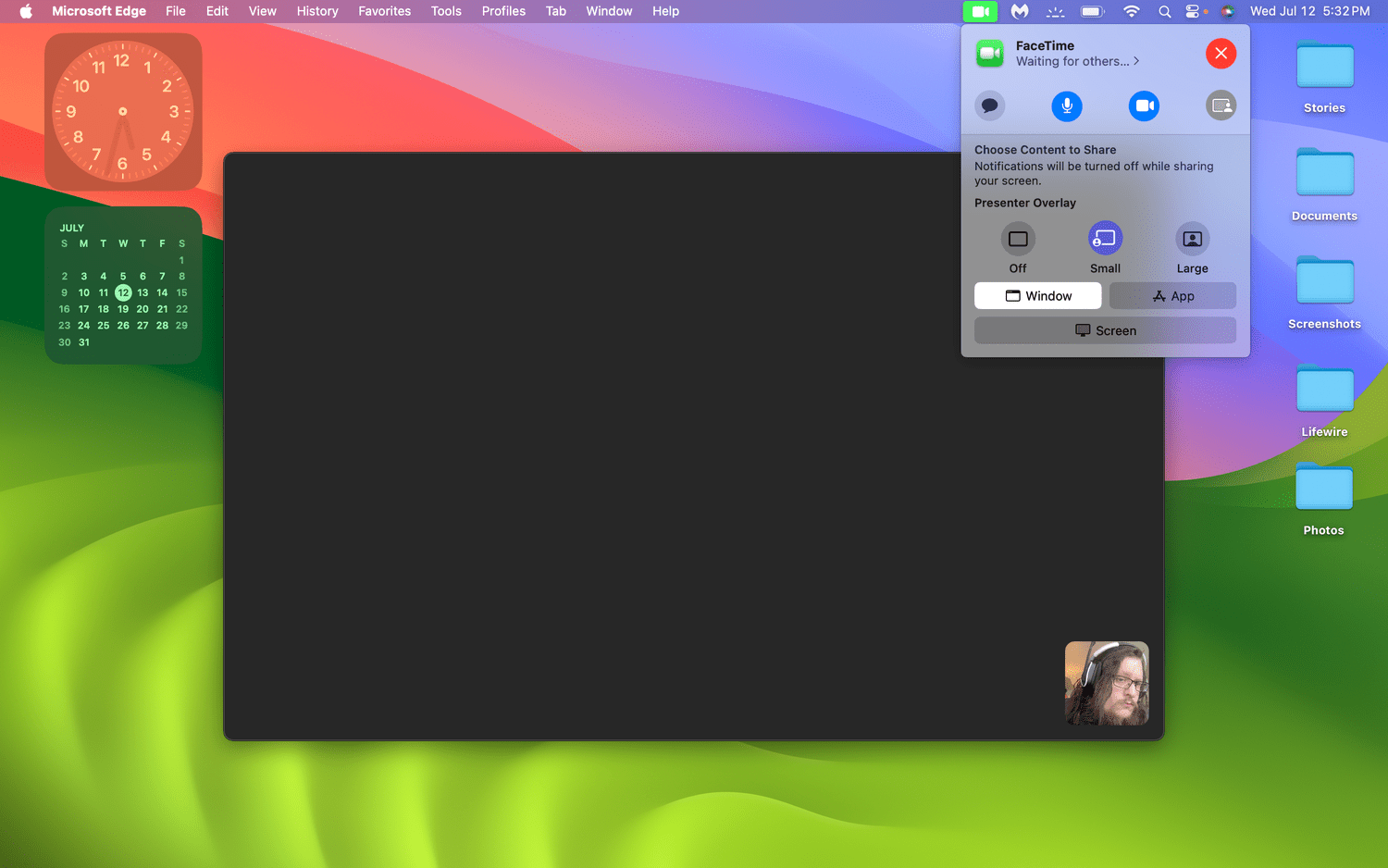
Task: Open the Profiles menu
Action: 503,11
